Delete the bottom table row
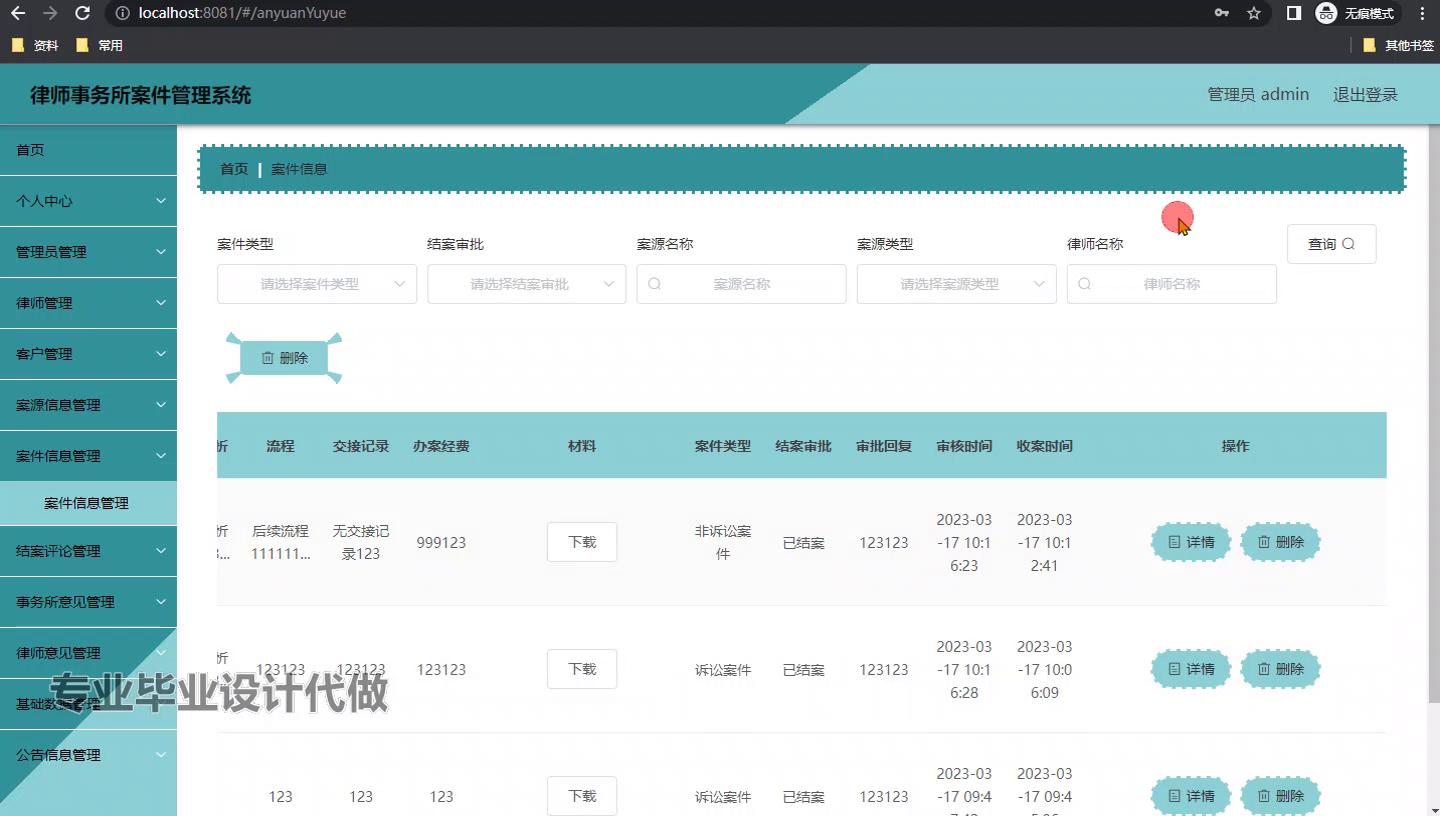The width and height of the screenshot is (1440, 816). [x=1280, y=796]
